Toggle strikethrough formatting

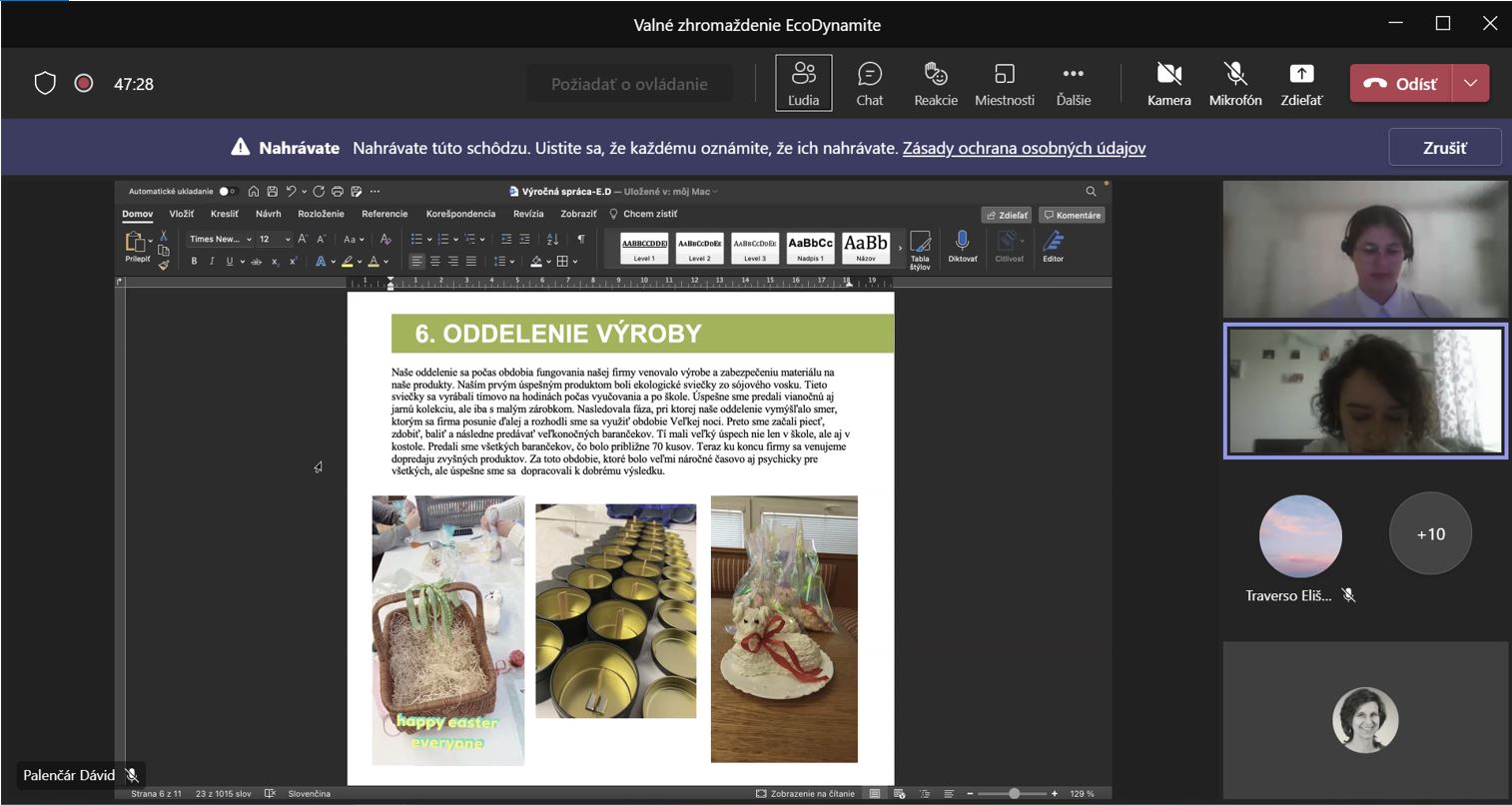(x=257, y=262)
